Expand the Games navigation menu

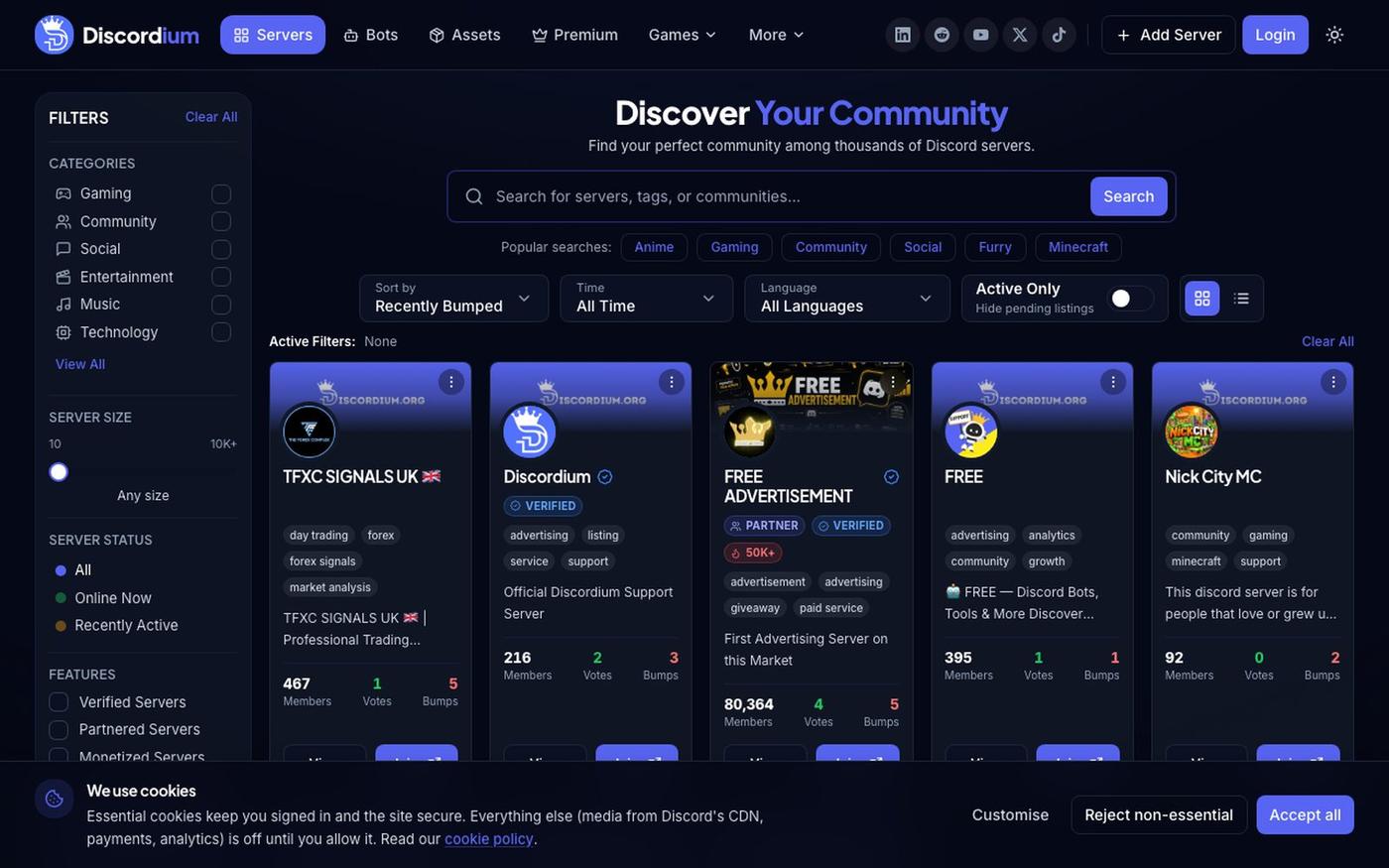tap(682, 35)
